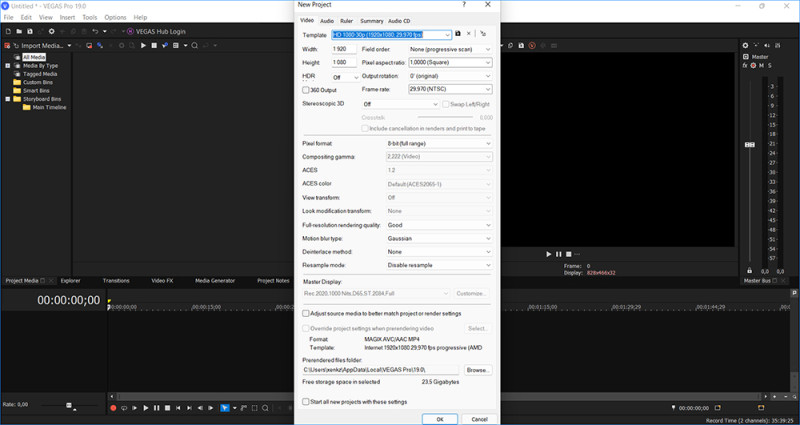The width and height of the screenshot is (800, 425).
Task: Click the playback Rate slider handle
Action: tap(69, 405)
